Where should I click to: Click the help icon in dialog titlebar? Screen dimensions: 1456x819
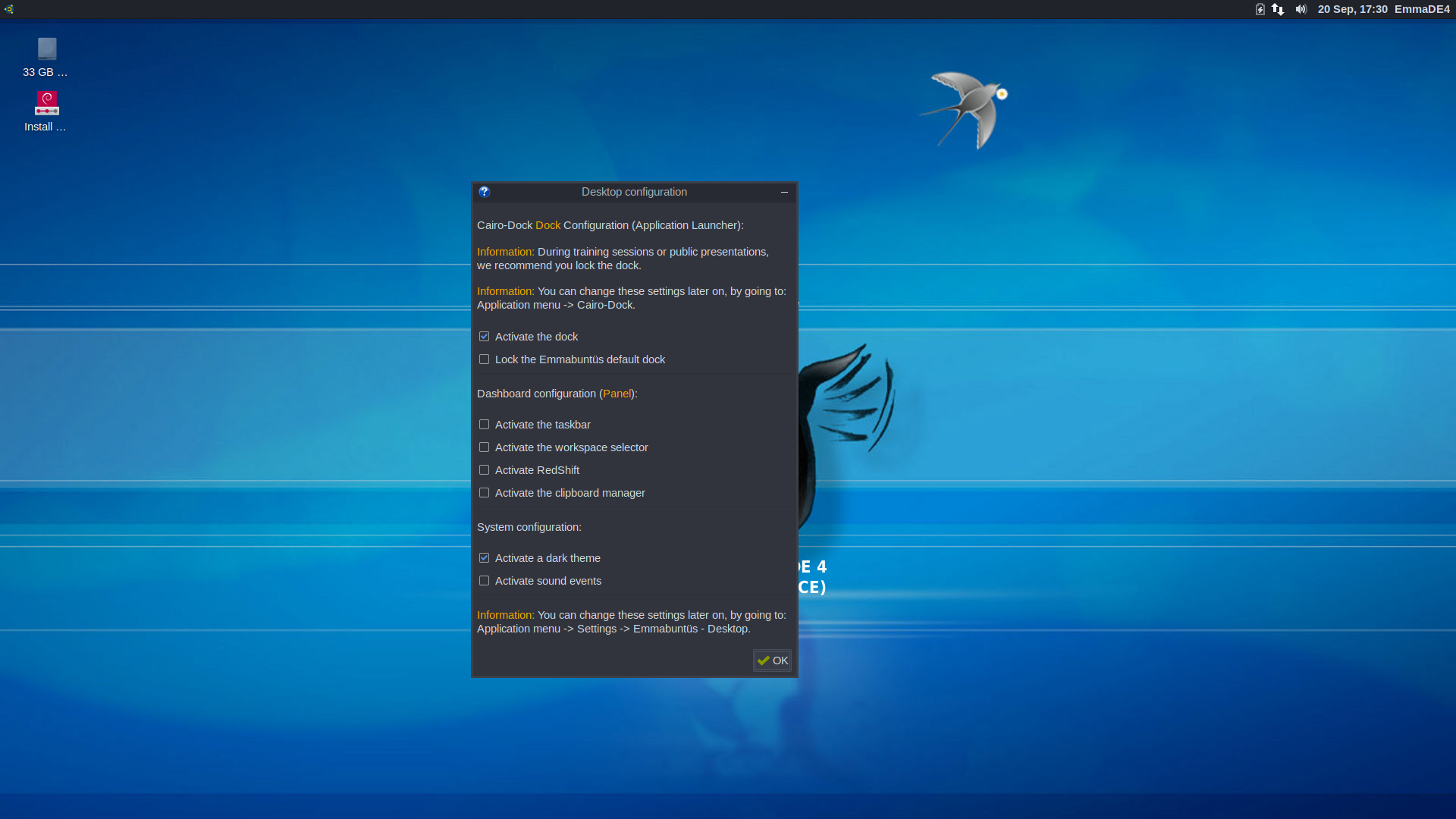[484, 192]
